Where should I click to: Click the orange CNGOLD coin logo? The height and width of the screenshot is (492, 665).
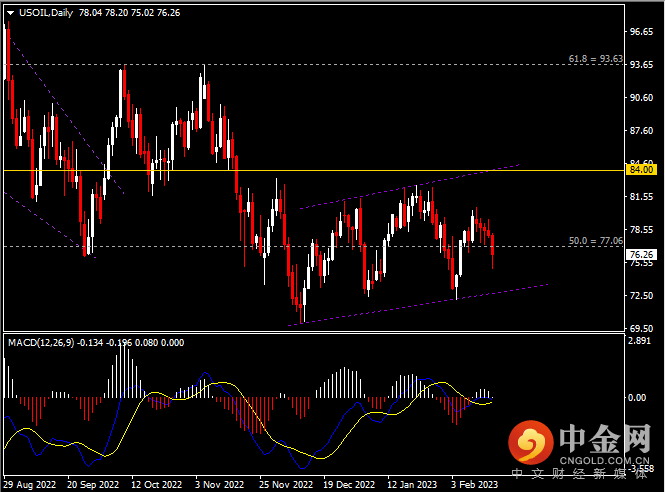[531, 440]
